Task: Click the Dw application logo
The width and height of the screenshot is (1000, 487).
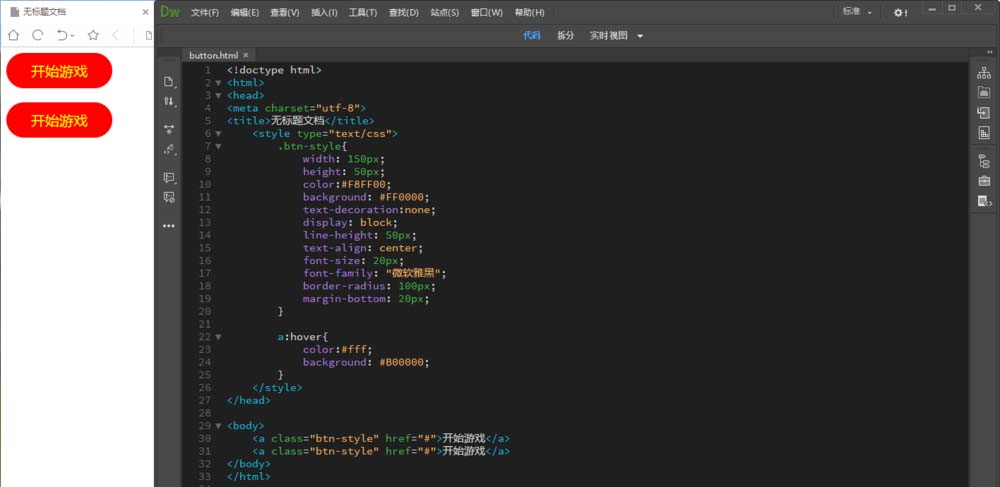Action: point(170,12)
